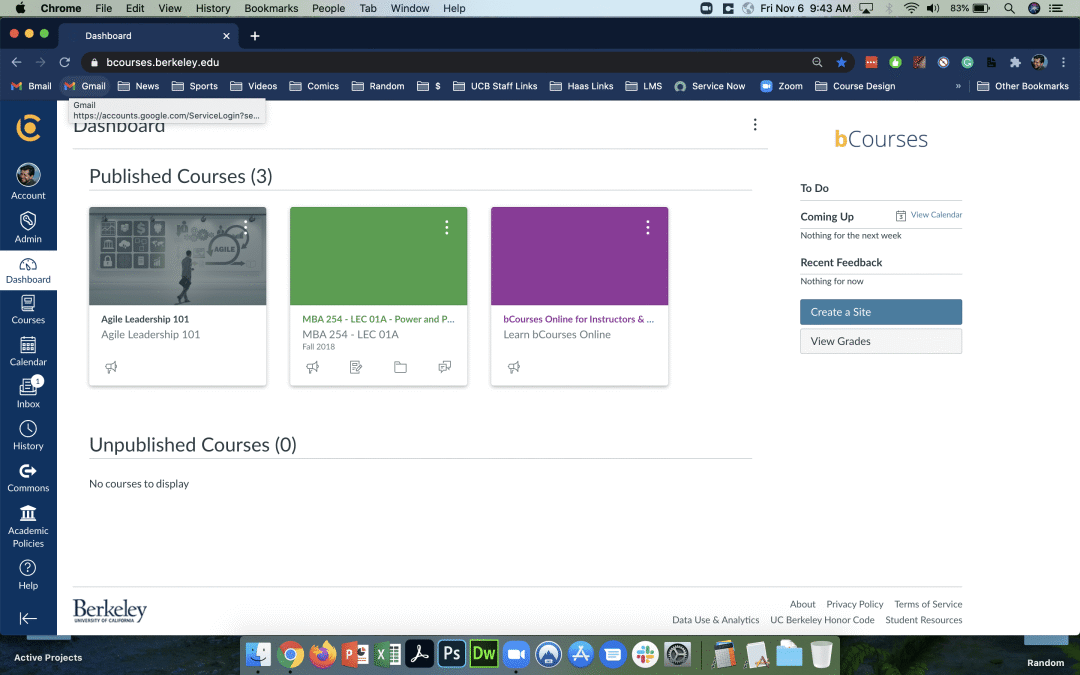Open the Inbox in sidebar
The width and height of the screenshot is (1080, 675).
[x=28, y=392]
